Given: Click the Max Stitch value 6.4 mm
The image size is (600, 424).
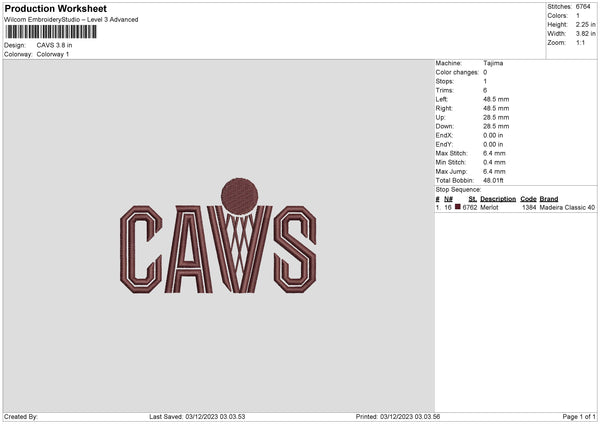Looking at the screenshot, I should (494, 153).
